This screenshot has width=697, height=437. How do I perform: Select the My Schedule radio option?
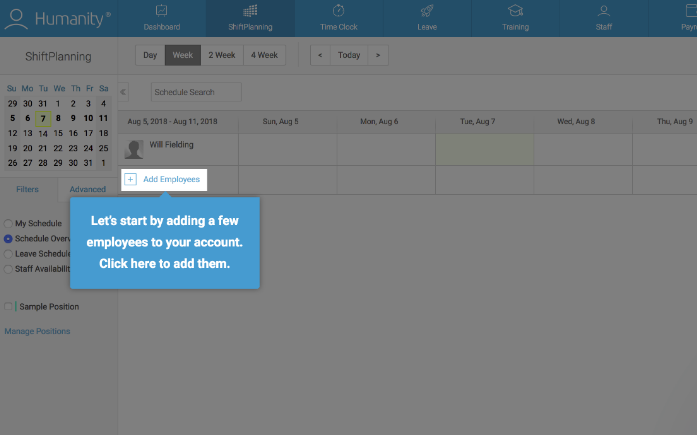[9, 223]
